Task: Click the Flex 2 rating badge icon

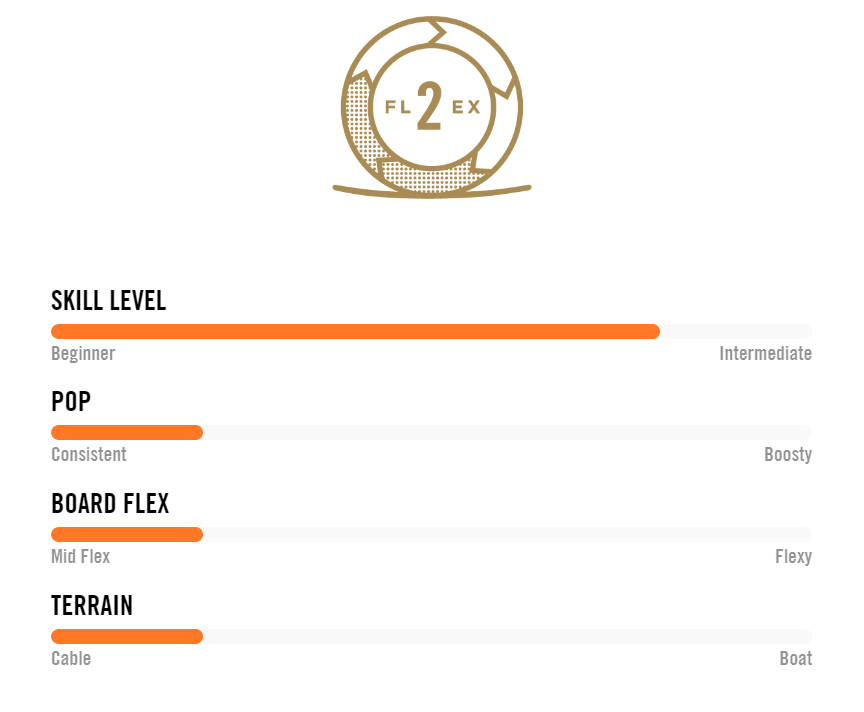Action: (432, 107)
